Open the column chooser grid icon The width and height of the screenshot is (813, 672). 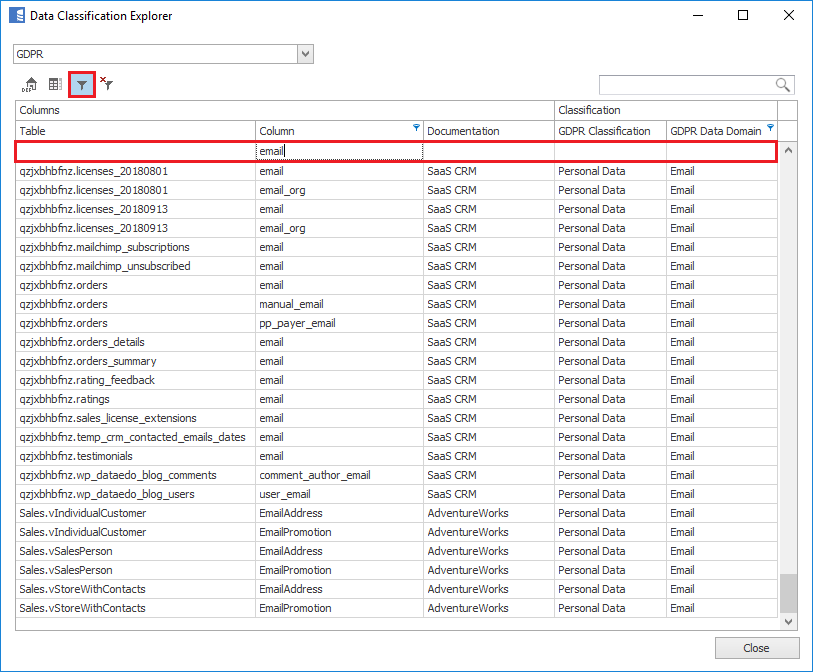click(56, 85)
